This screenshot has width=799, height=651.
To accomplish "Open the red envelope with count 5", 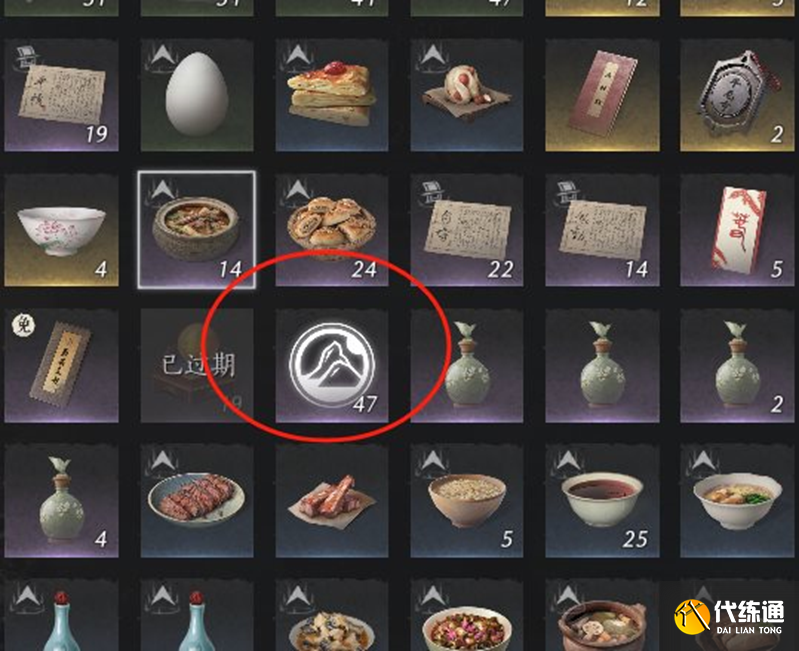I will point(737,230).
